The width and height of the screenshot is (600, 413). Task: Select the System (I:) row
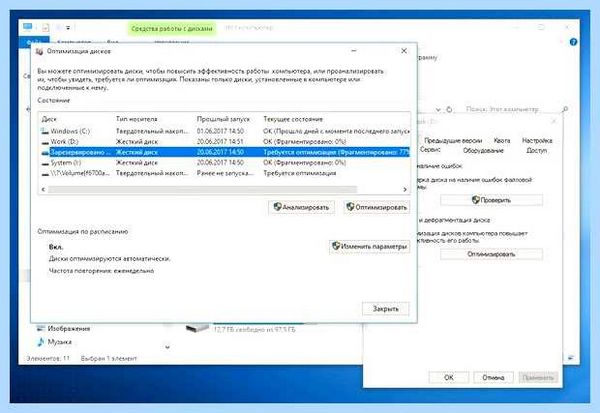click(x=225, y=163)
